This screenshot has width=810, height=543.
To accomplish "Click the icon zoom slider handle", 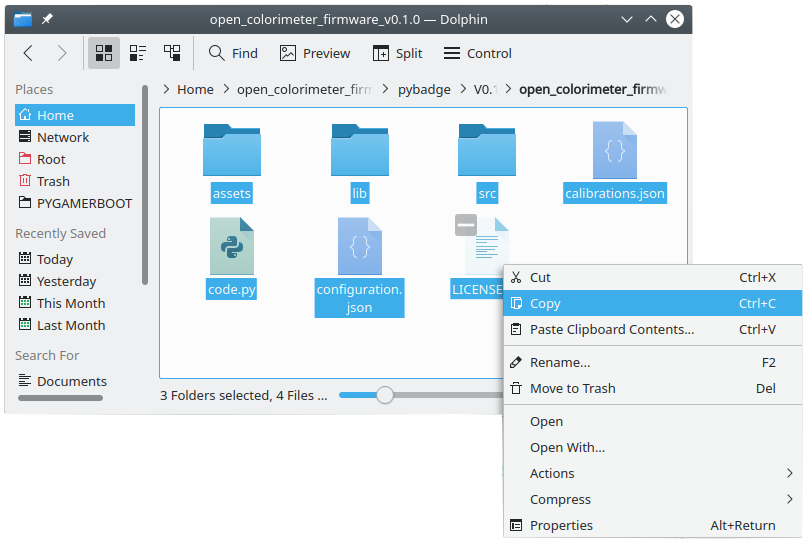I will click(x=385, y=395).
